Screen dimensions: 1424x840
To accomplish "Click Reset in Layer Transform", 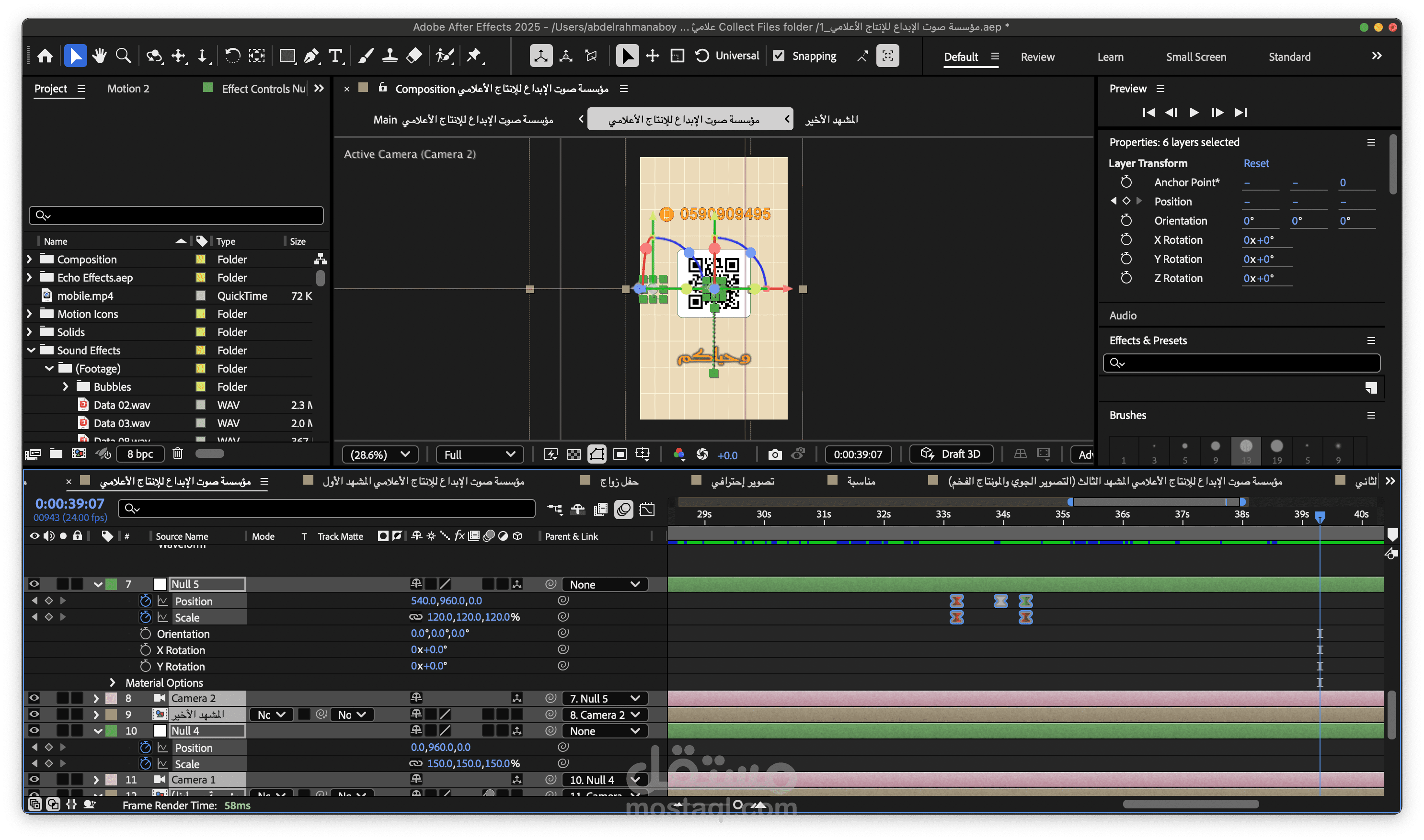I will click(1255, 164).
